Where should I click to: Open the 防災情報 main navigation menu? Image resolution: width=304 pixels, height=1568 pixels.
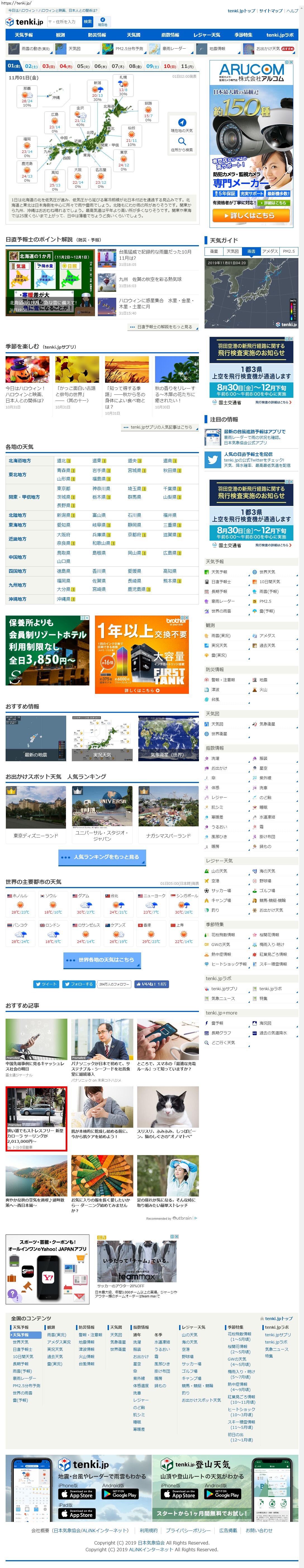click(97, 35)
